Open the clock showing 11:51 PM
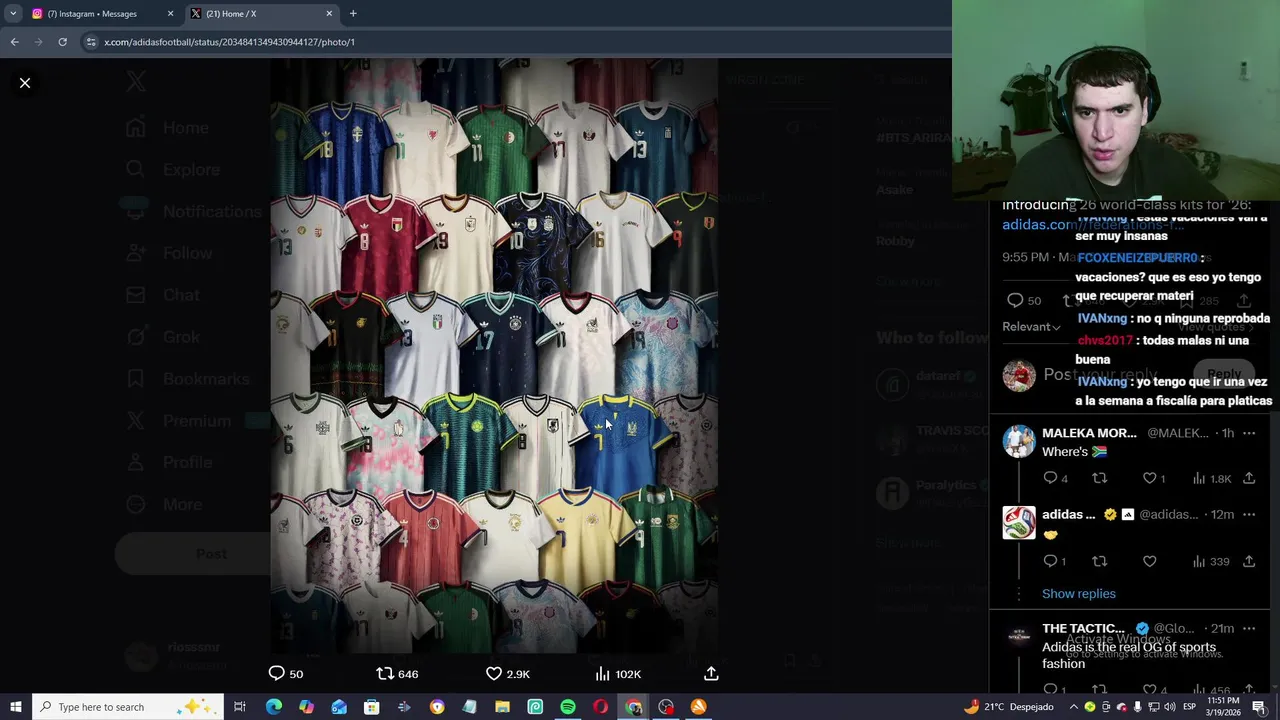This screenshot has width=1280, height=720. tap(1222, 707)
